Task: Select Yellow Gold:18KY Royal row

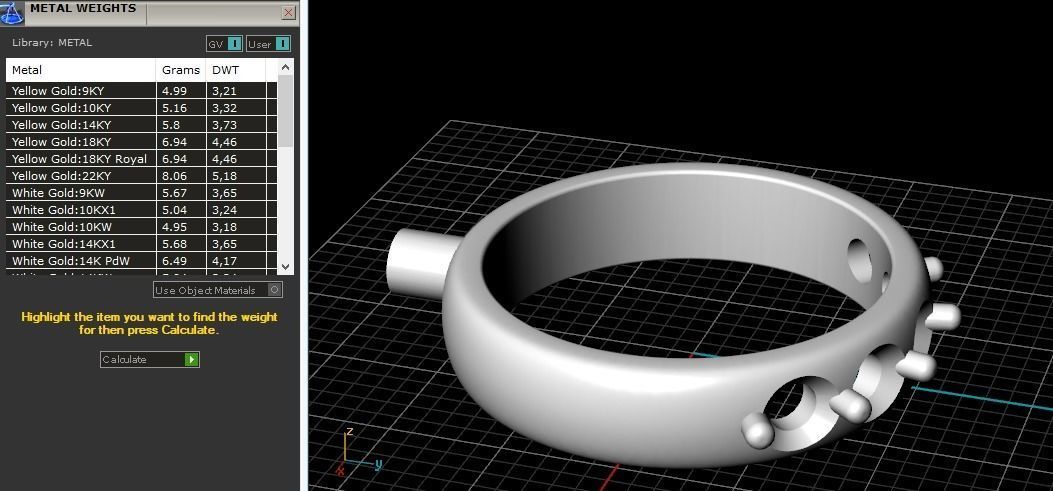Action: pyautogui.click(x=141, y=159)
